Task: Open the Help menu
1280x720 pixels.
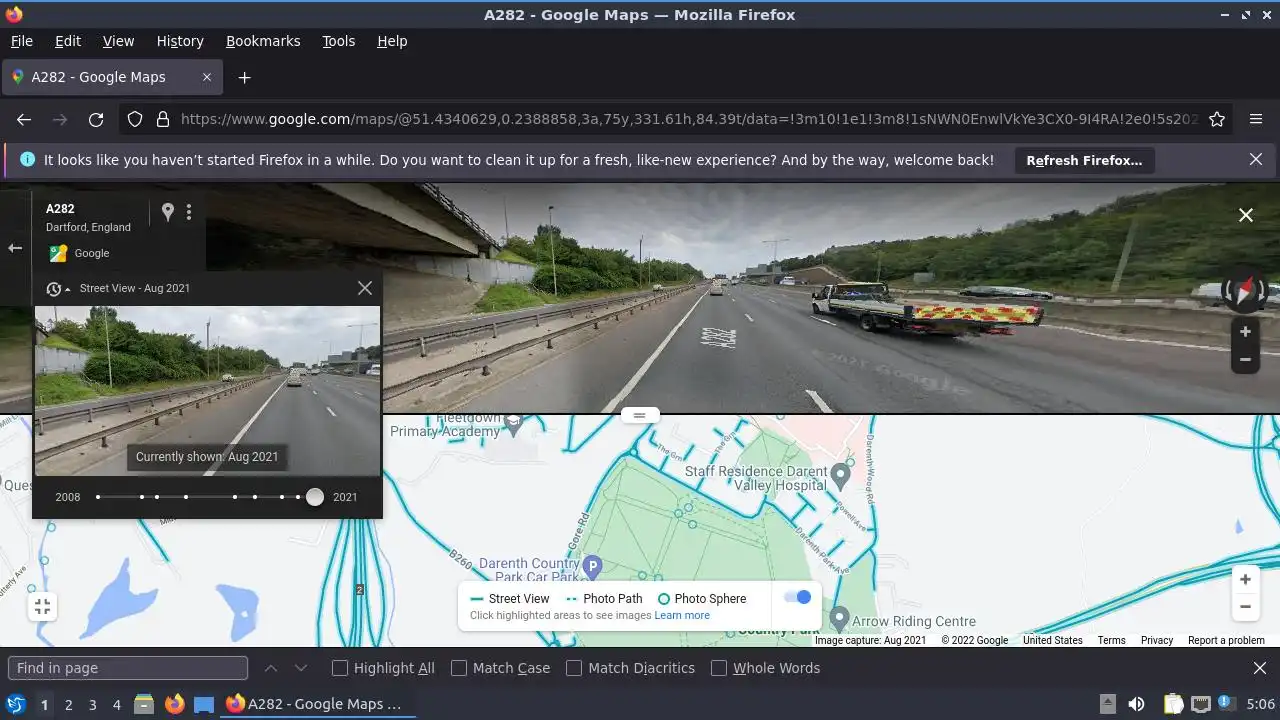Action: pyautogui.click(x=392, y=41)
